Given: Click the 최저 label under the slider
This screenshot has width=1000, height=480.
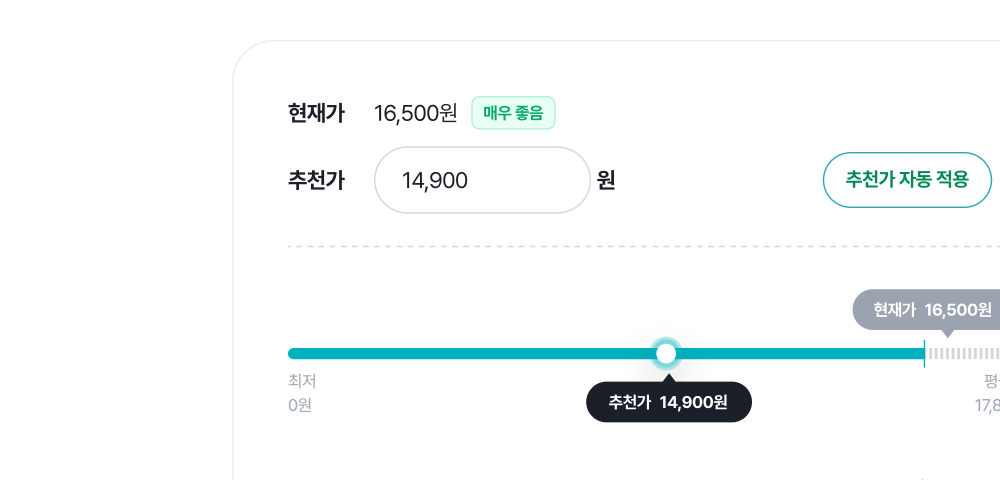Looking at the screenshot, I should coord(302,381).
